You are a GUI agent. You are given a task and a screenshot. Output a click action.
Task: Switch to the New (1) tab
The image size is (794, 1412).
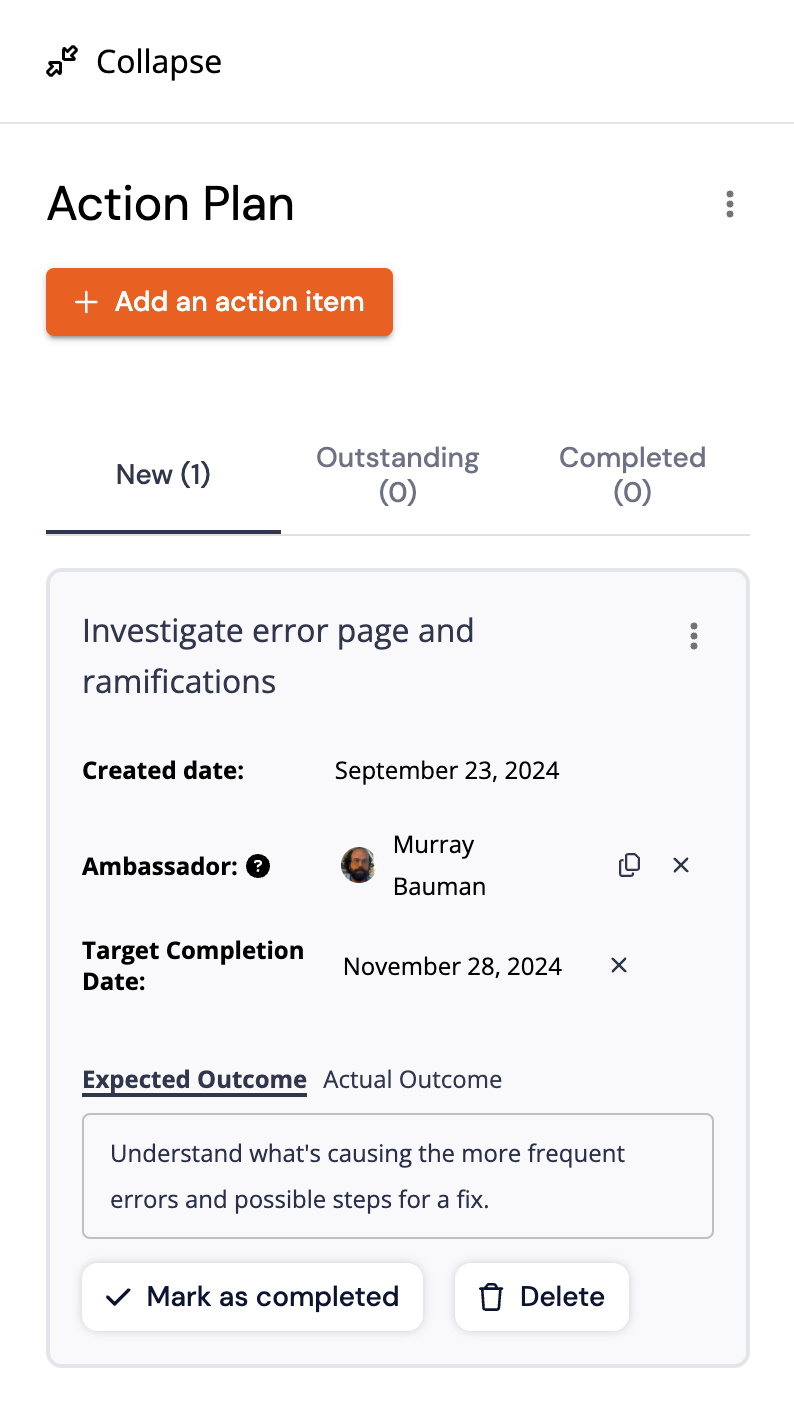pyautogui.click(x=163, y=474)
